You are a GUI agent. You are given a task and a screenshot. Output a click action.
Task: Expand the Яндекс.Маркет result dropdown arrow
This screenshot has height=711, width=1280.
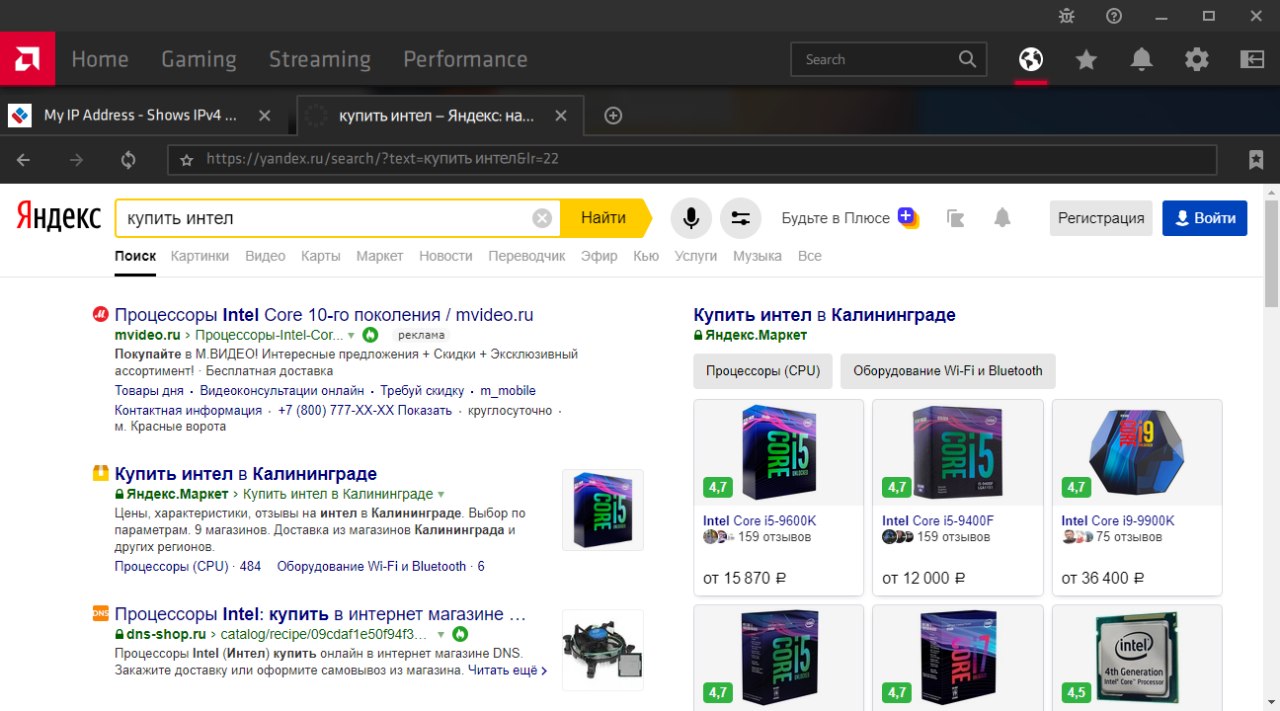click(x=441, y=494)
